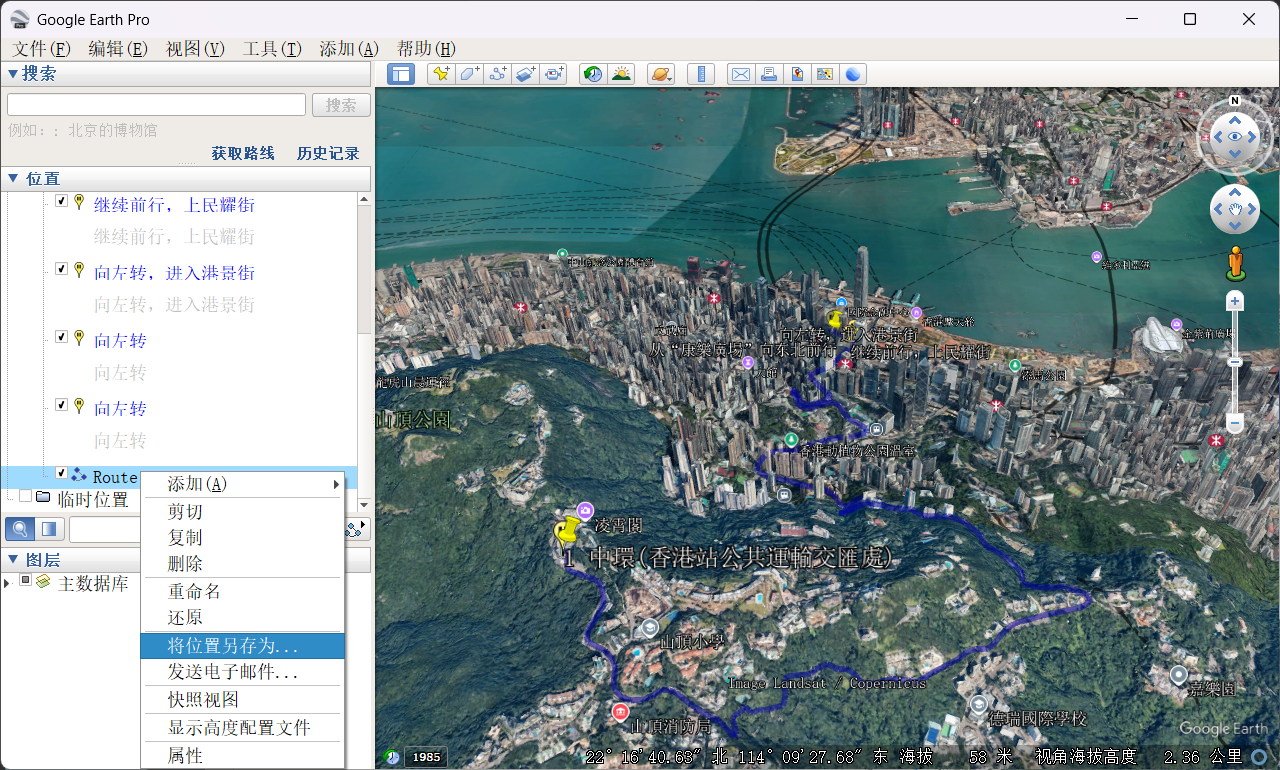Screen dimensions: 1280x770
Task: Uncheck the 继续前行，上民耀街 checkbox
Action: (x=61, y=201)
